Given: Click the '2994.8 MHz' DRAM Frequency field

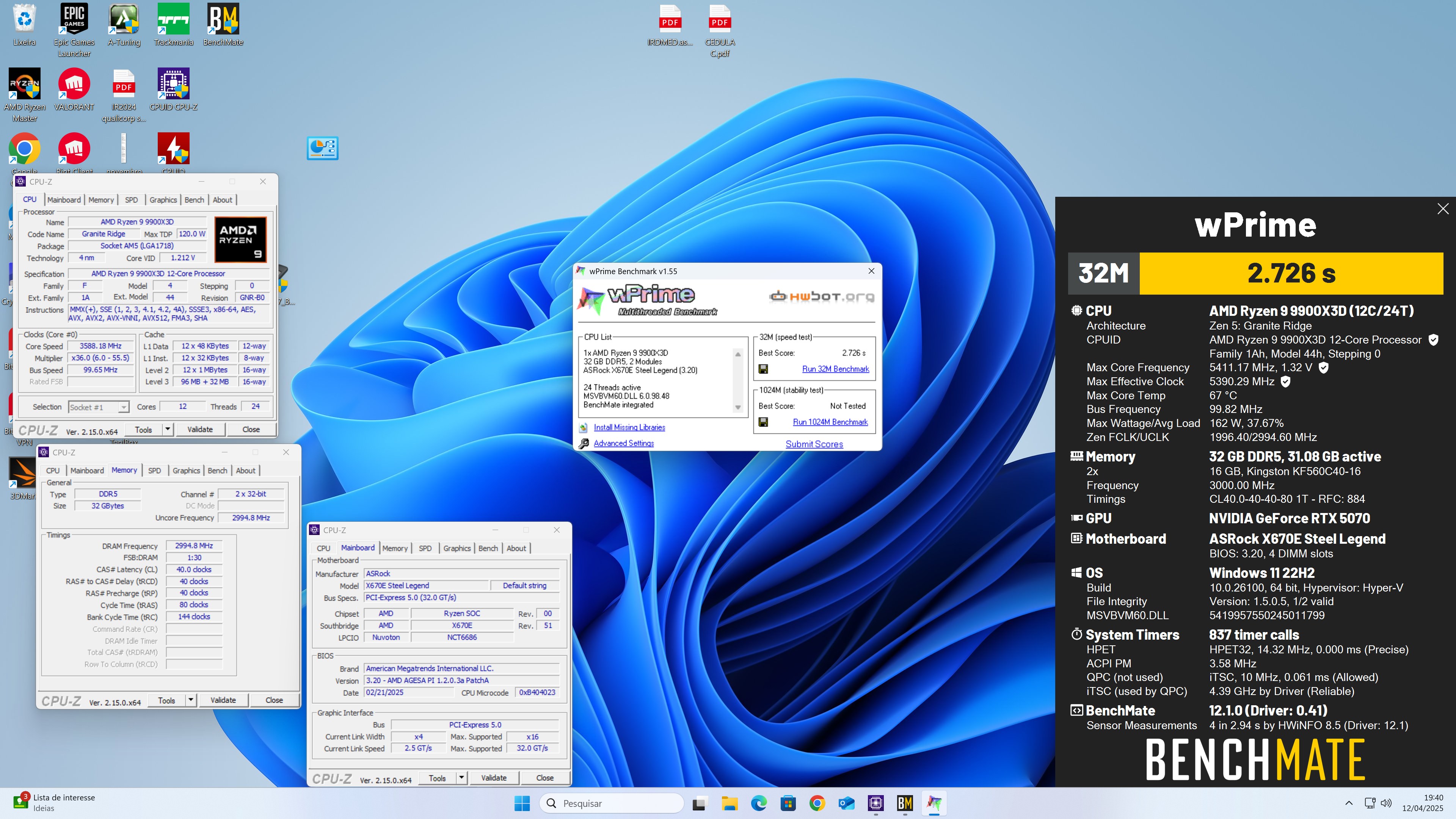Looking at the screenshot, I should click(194, 546).
